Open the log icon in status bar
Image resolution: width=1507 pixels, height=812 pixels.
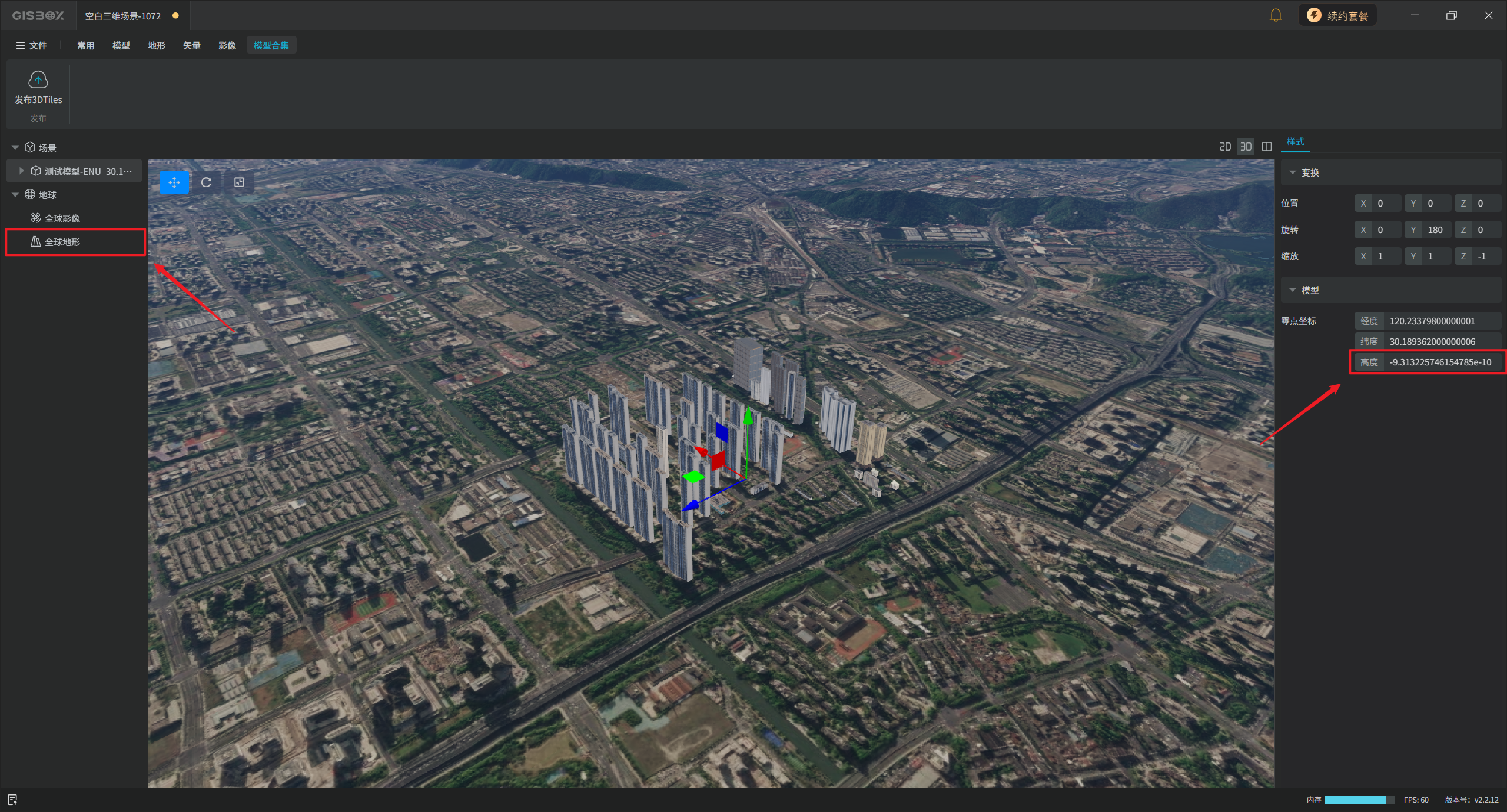[12, 800]
